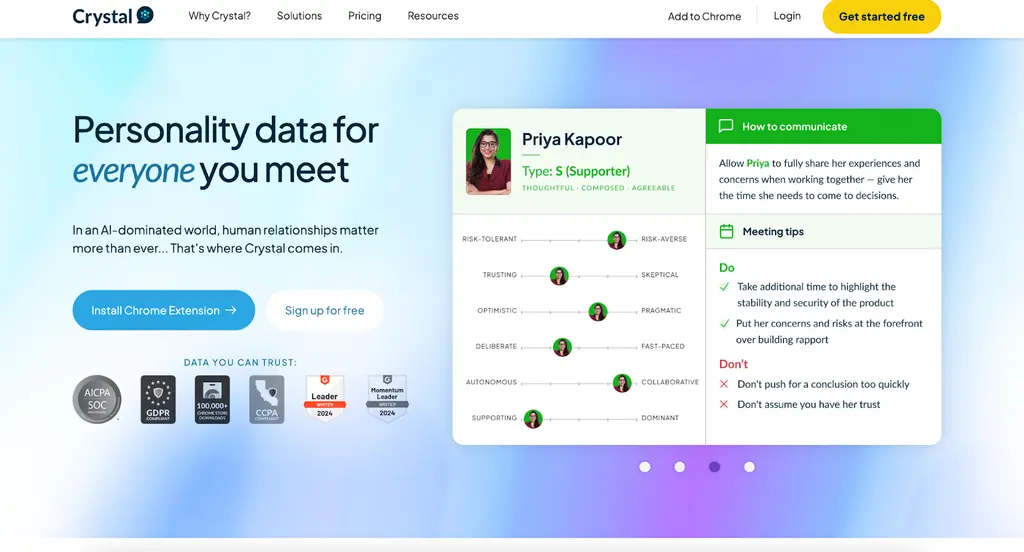Go to the Pricing page
1024x552 pixels.
click(x=364, y=16)
